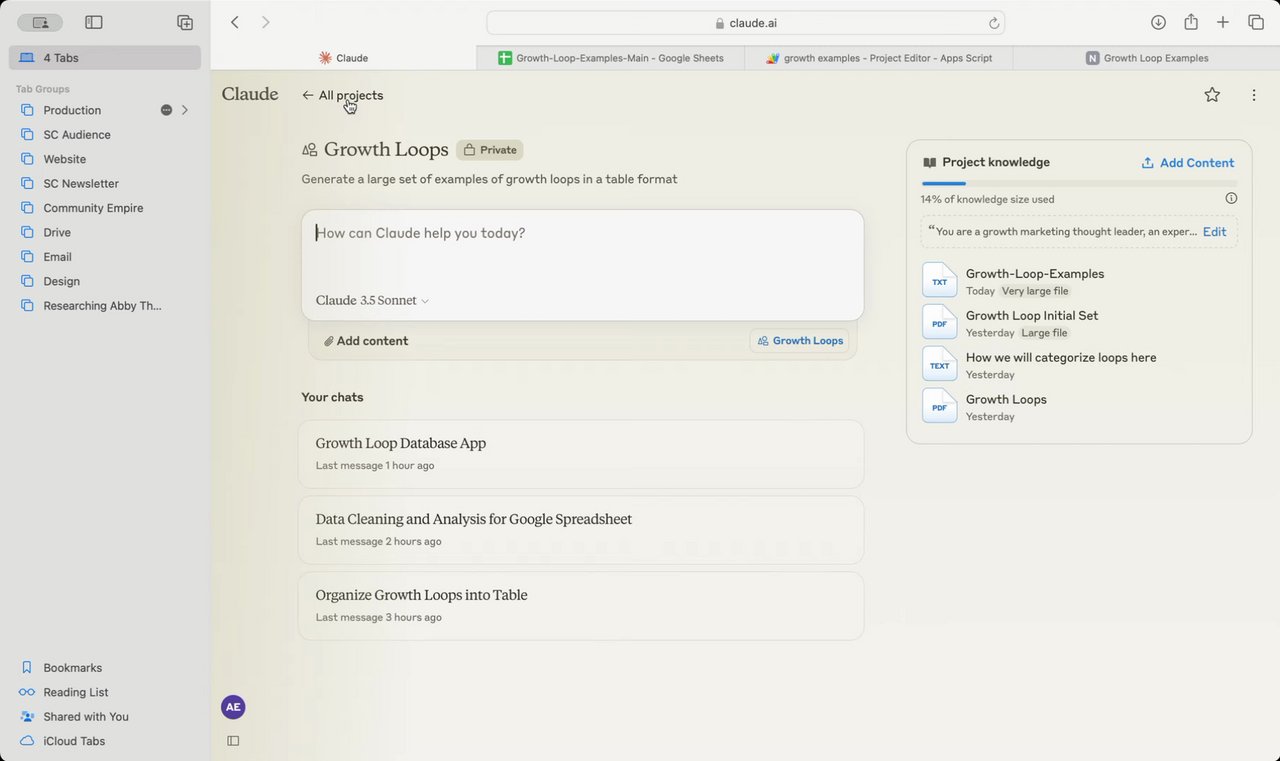This screenshot has width=1280, height=761.
Task: Click the knowledge size usage bar
Action: pos(1079,184)
